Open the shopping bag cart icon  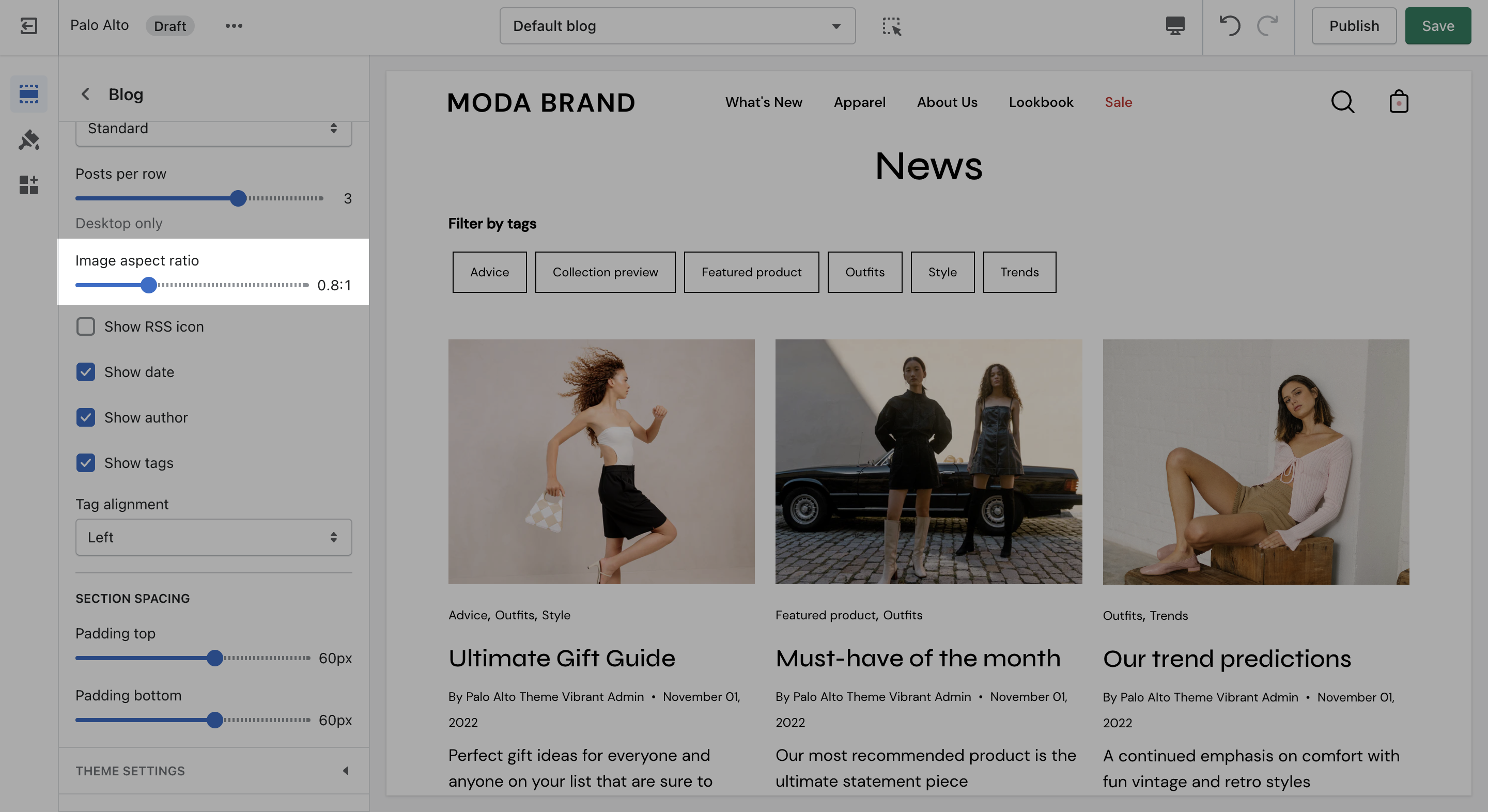point(1399,102)
